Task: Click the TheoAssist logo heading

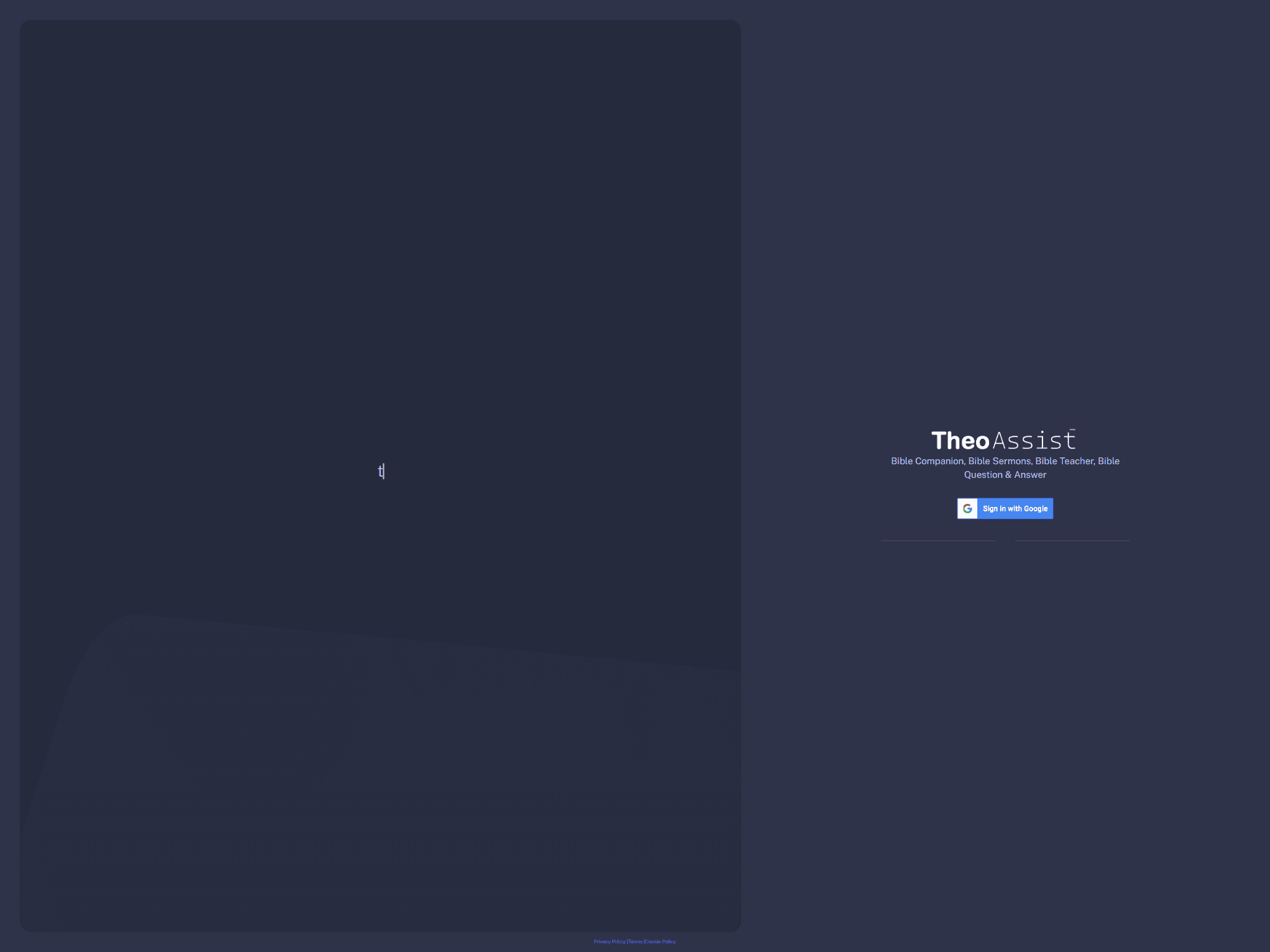Action: (x=1004, y=440)
